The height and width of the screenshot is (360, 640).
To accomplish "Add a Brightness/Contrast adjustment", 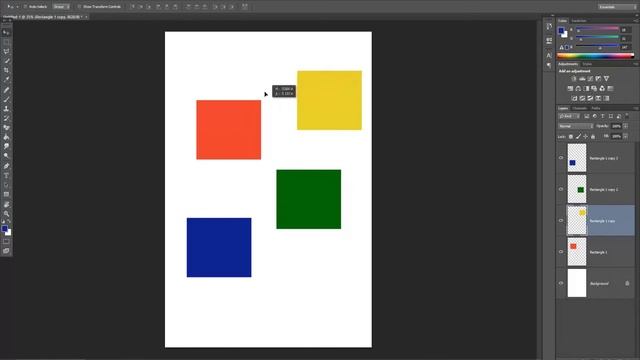I will (574, 78).
